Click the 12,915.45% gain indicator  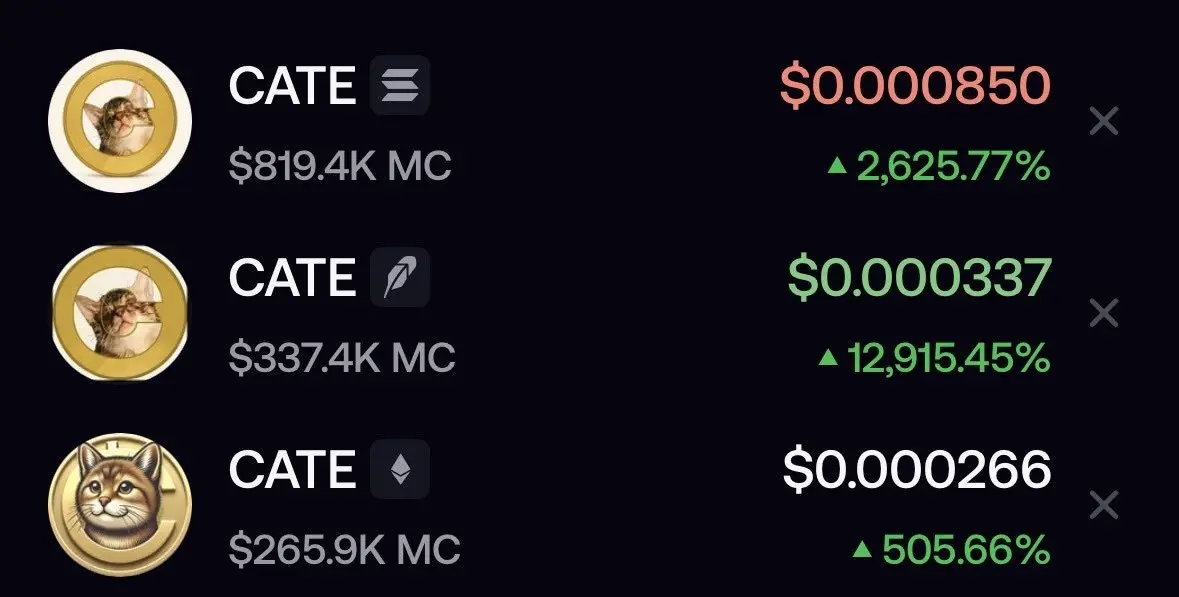click(x=934, y=359)
